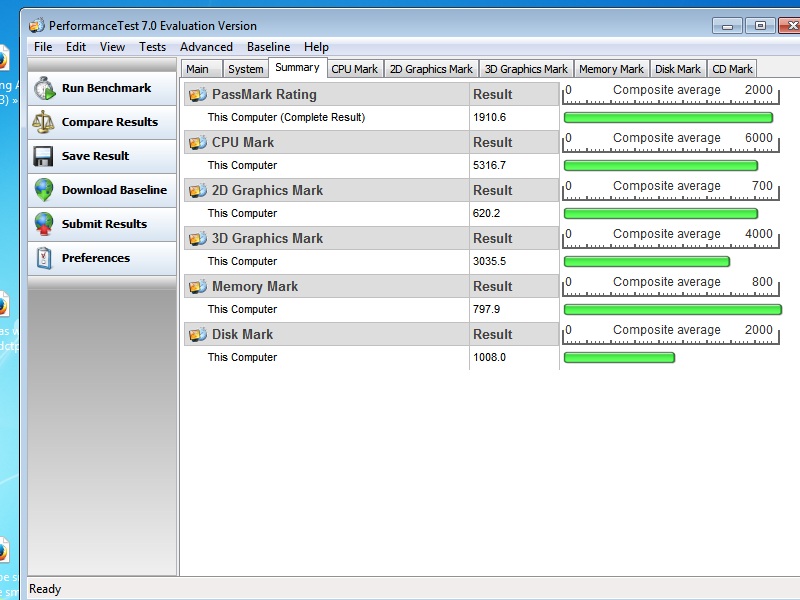Open the Help menu
Image resolution: width=800 pixels, height=600 pixels.
point(316,47)
